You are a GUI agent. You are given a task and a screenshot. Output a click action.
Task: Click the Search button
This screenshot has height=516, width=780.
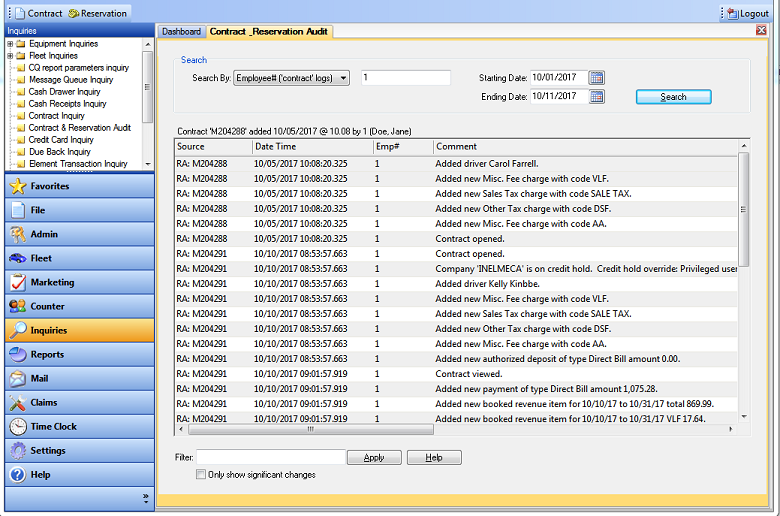[674, 97]
